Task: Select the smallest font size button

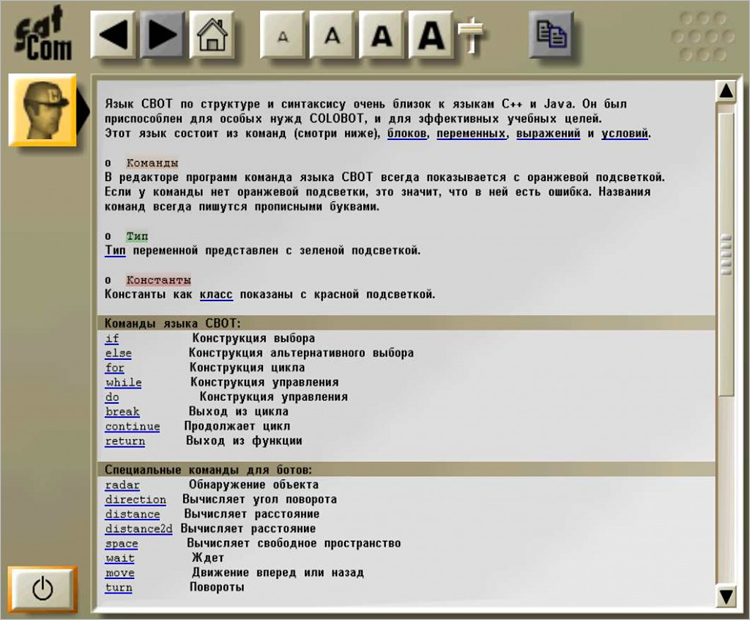Action: pos(284,36)
